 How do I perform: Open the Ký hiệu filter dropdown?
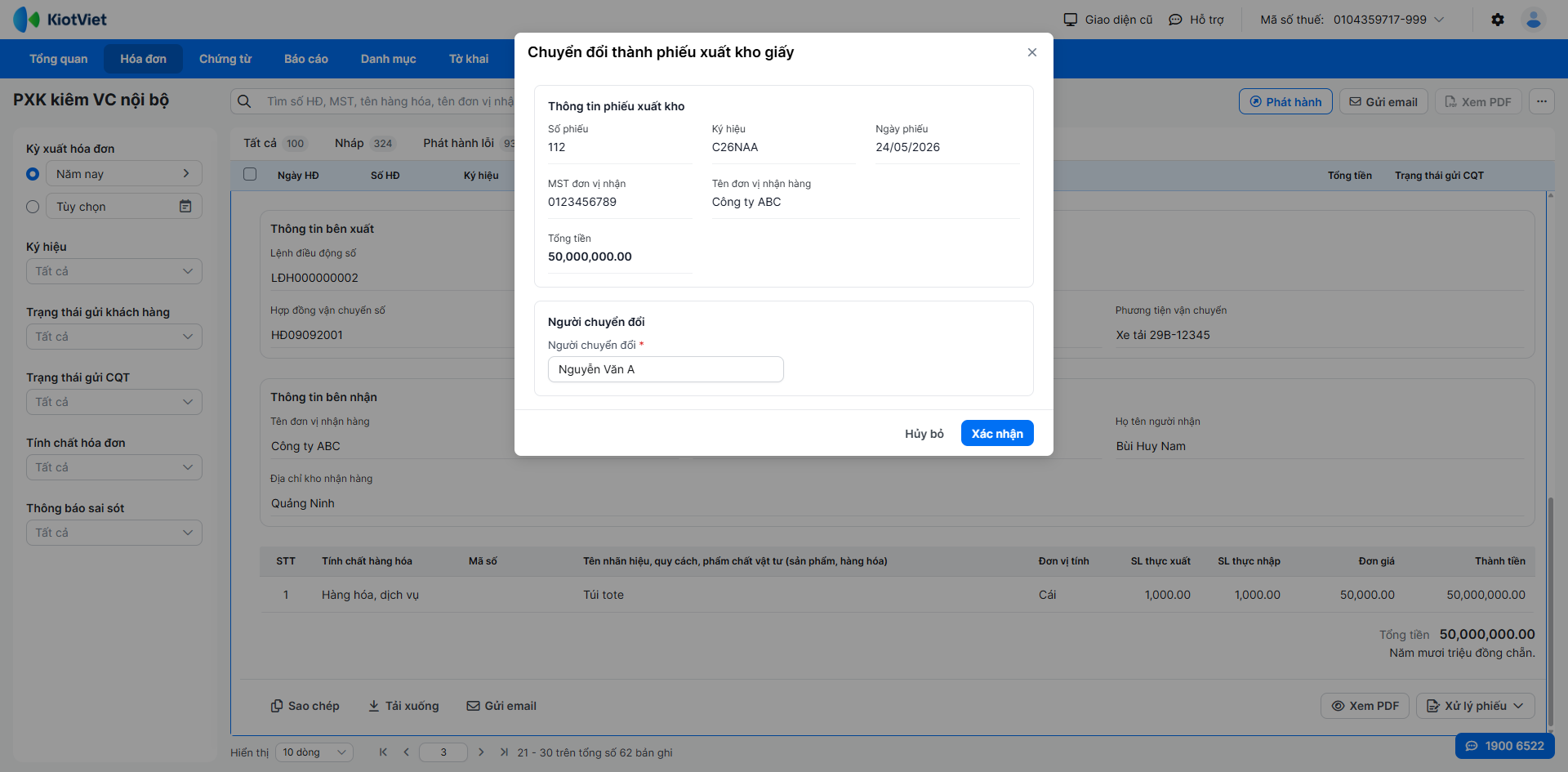114,271
